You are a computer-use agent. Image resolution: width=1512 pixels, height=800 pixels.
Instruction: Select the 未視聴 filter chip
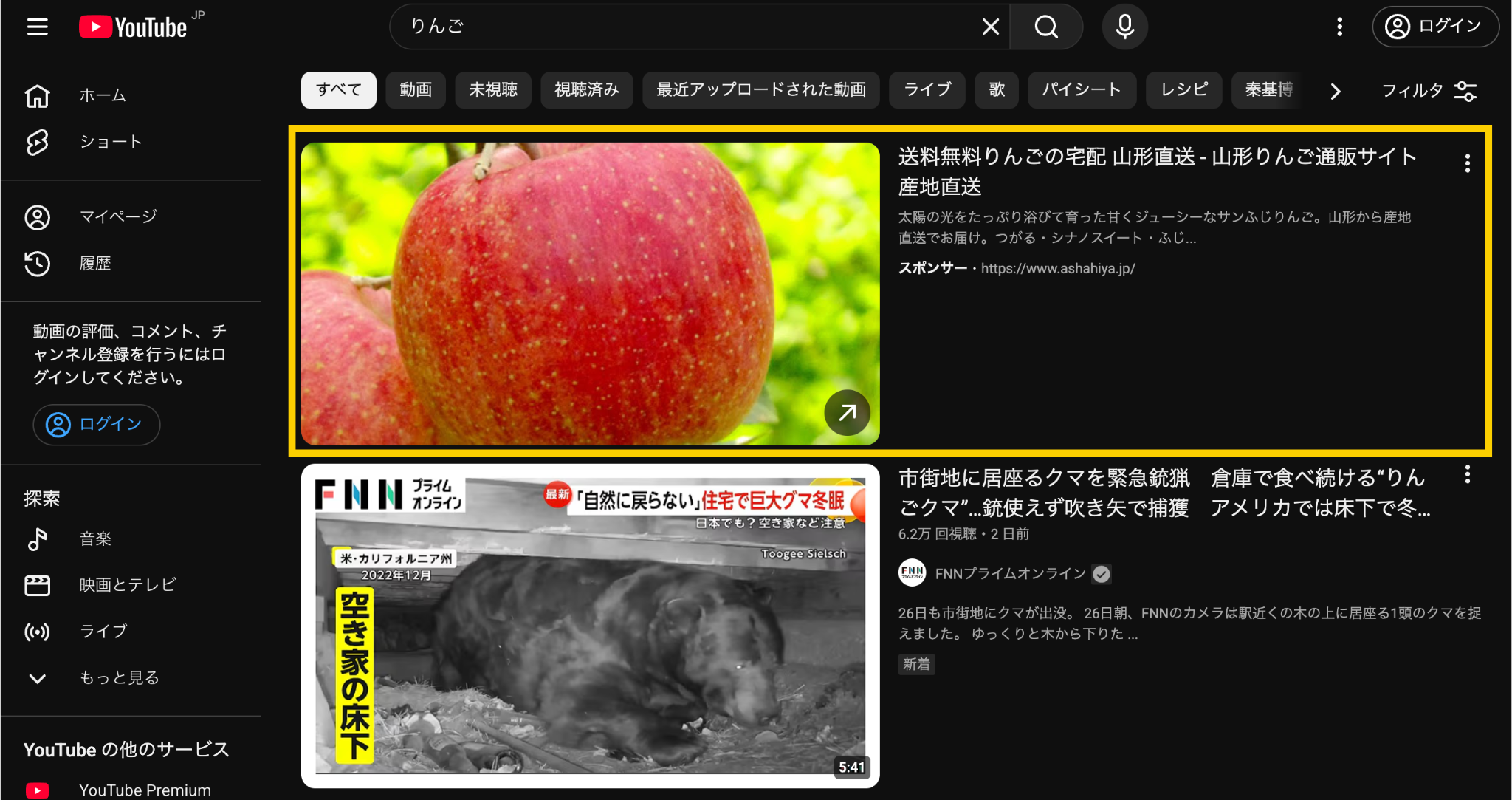(x=493, y=89)
